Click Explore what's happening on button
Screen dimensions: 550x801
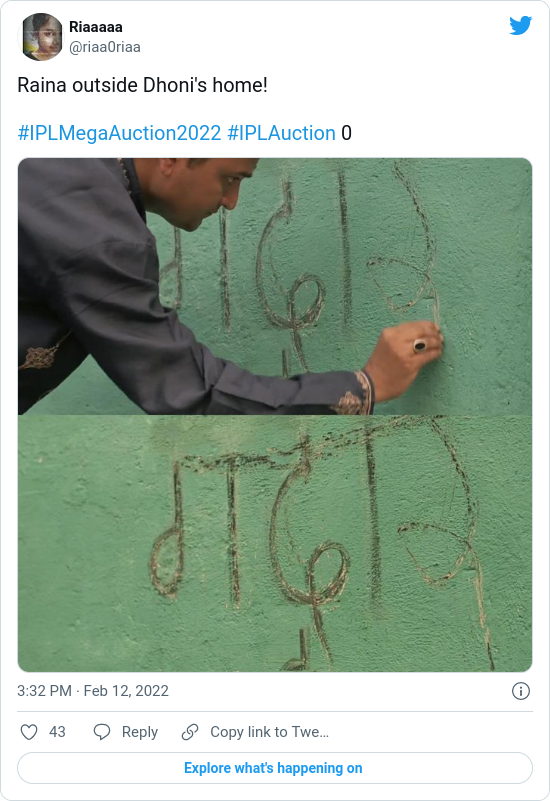pyautogui.click(x=275, y=768)
